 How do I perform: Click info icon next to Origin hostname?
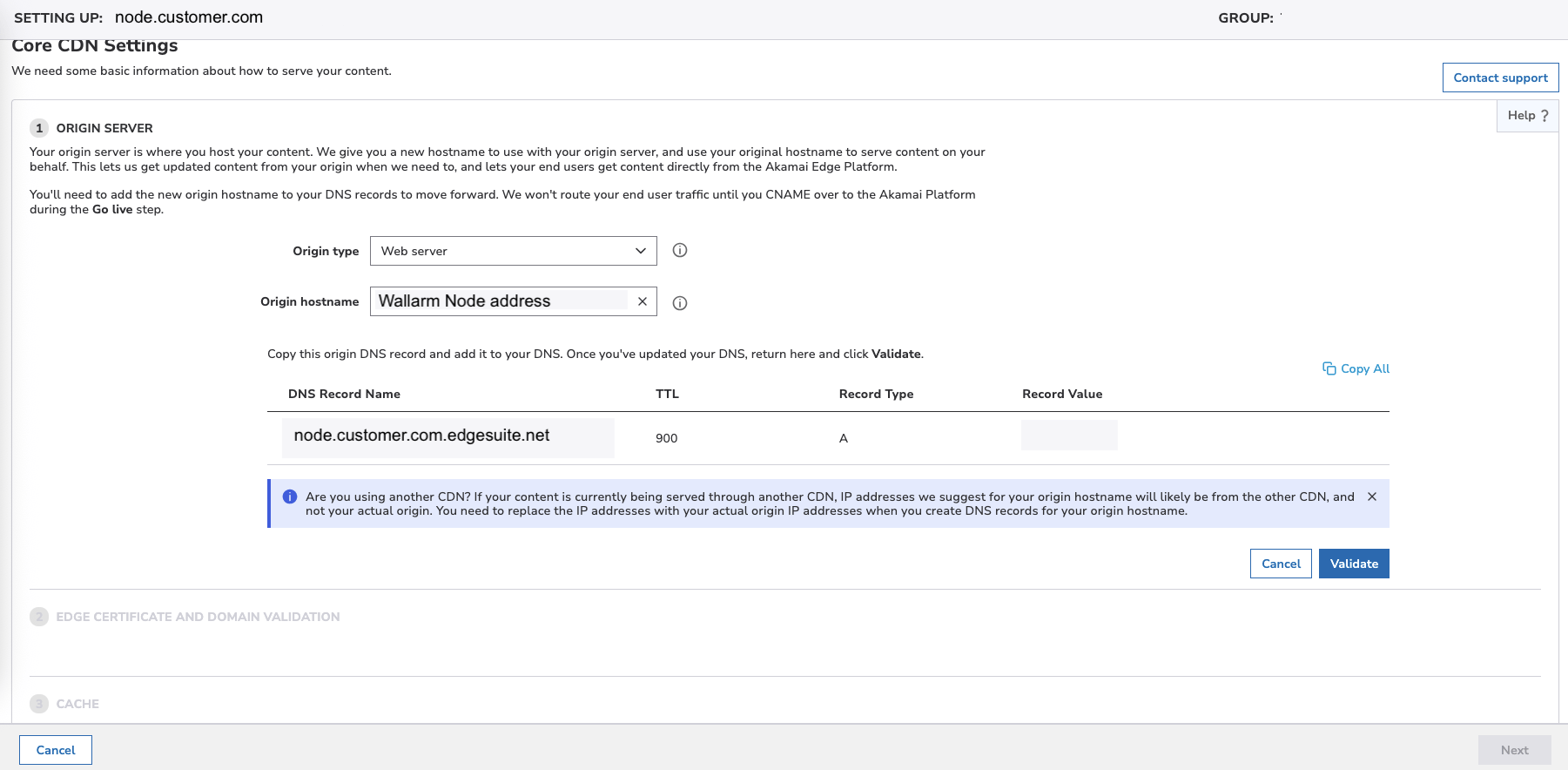coord(680,303)
